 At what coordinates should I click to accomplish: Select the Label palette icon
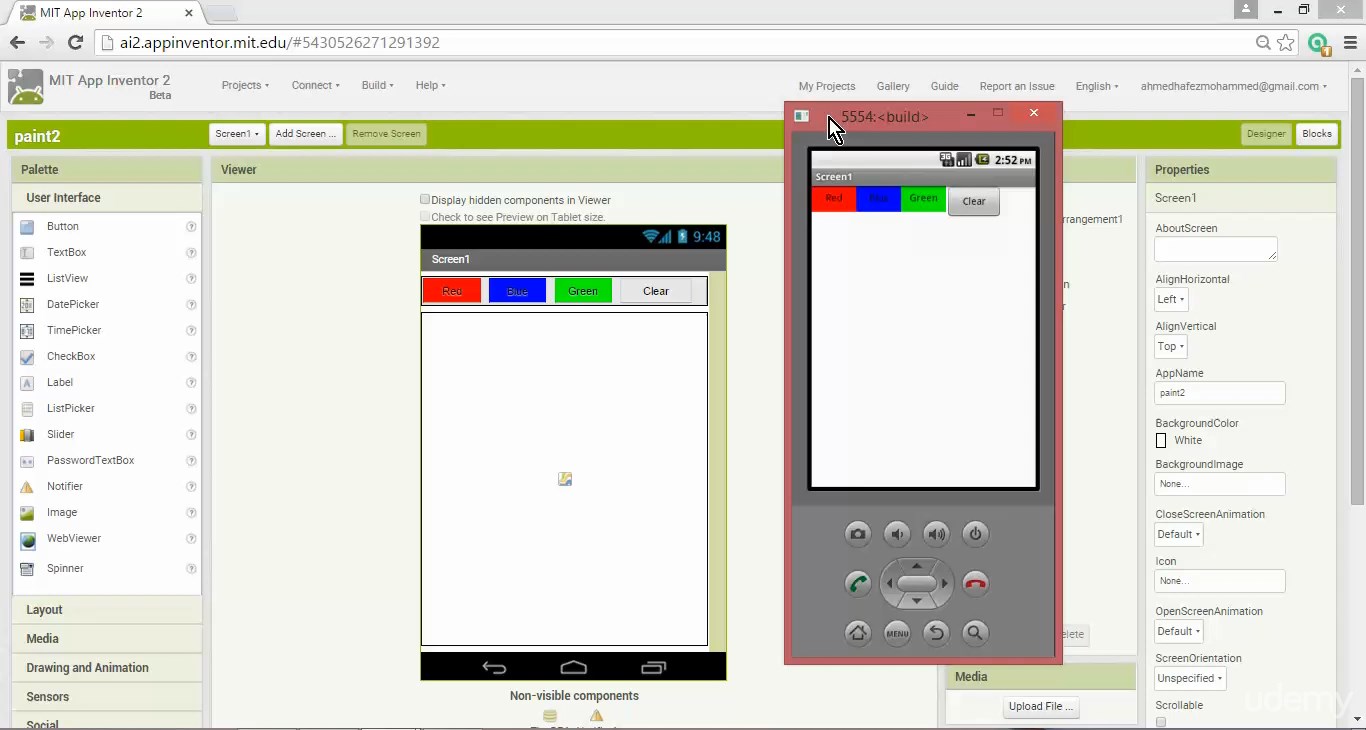tap(27, 383)
